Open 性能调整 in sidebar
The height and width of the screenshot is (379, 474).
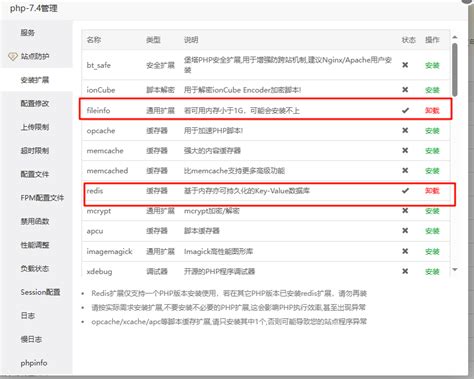tap(35, 245)
